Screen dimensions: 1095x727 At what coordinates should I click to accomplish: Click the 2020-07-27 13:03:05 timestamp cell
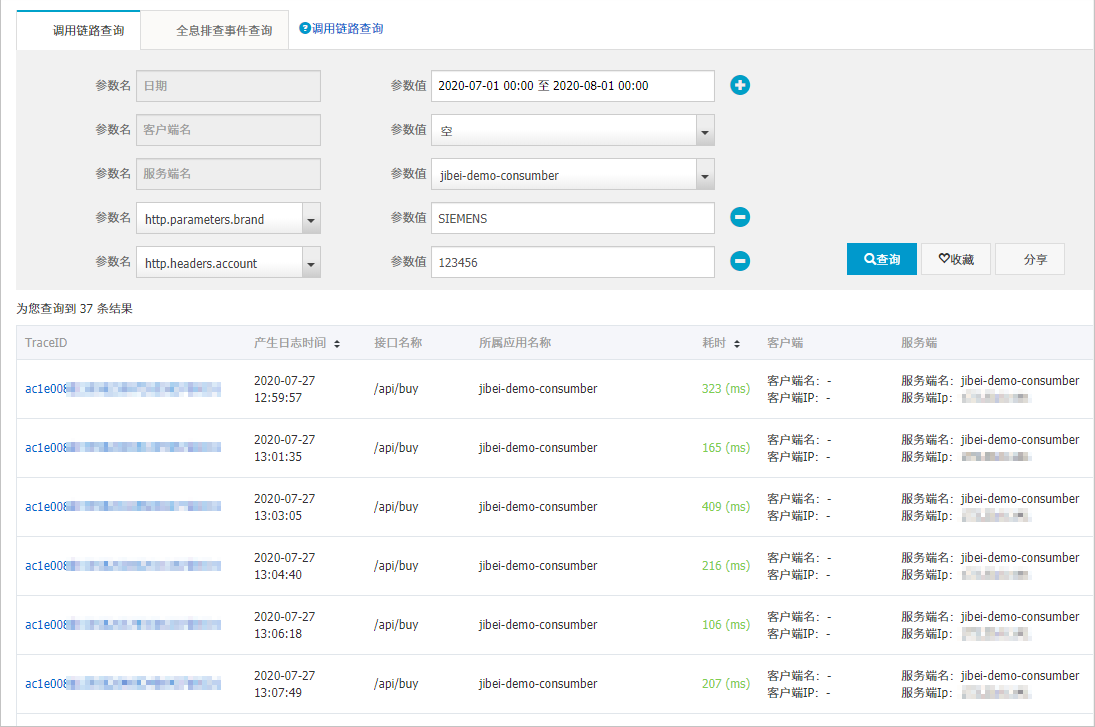tap(284, 507)
